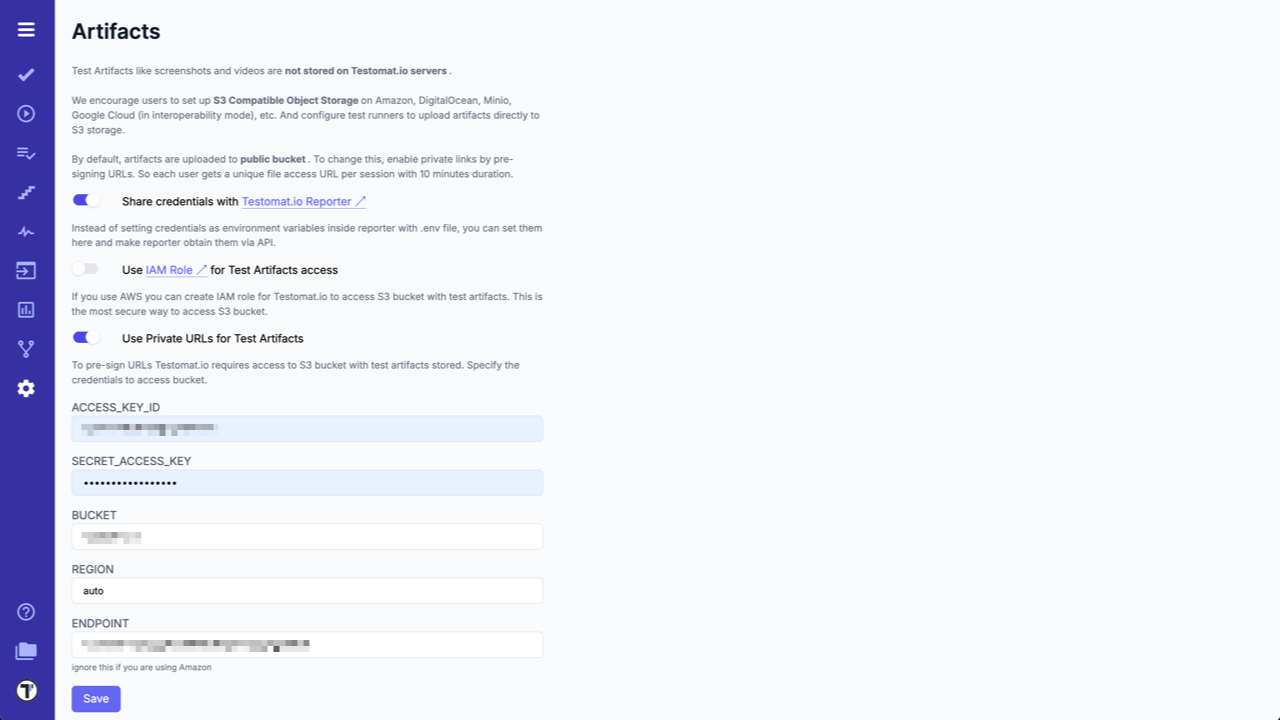
Task: Turn off Use Private URLs toggle
Action: [x=86, y=338]
